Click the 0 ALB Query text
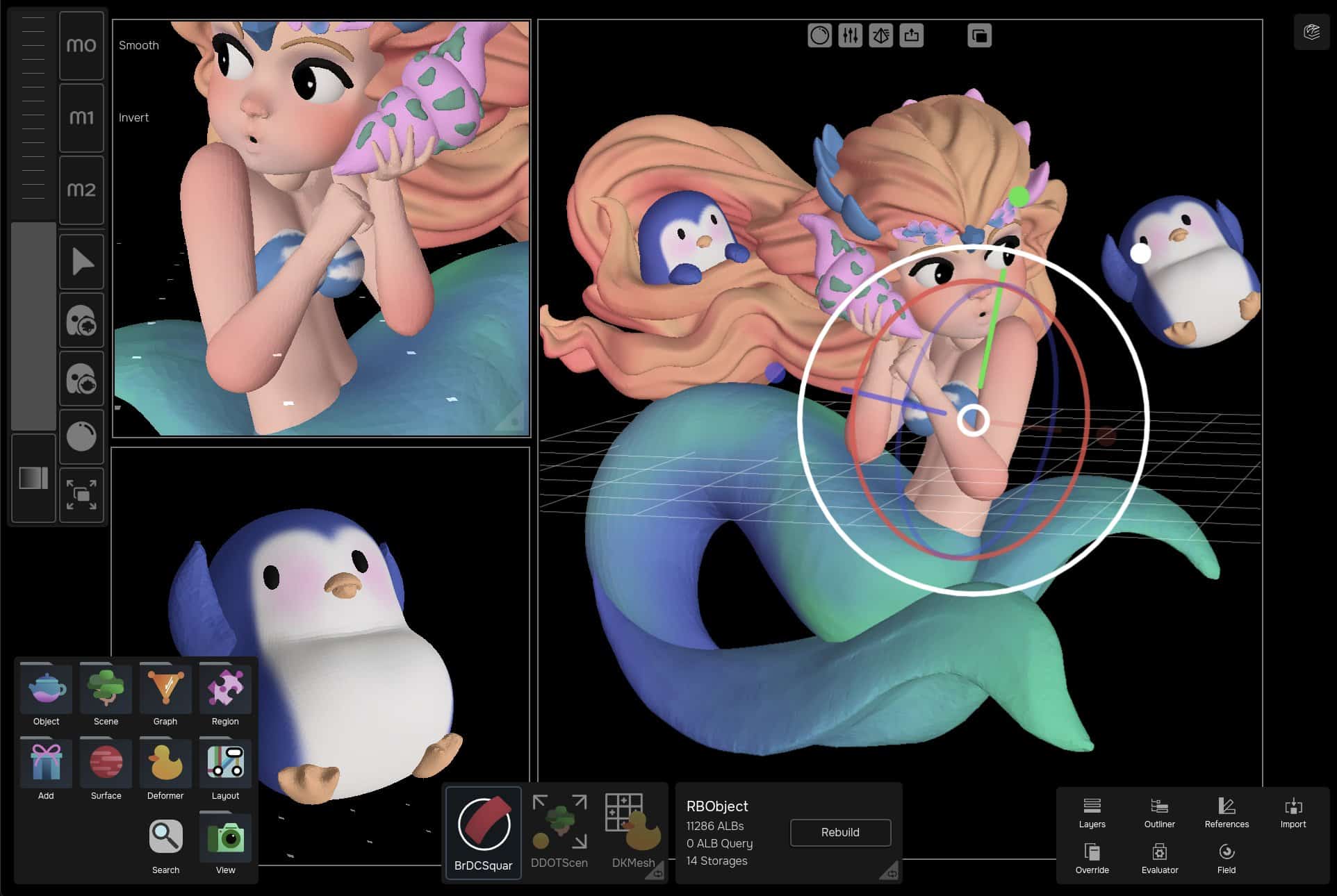The height and width of the screenshot is (896, 1337). tap(719, 843)
